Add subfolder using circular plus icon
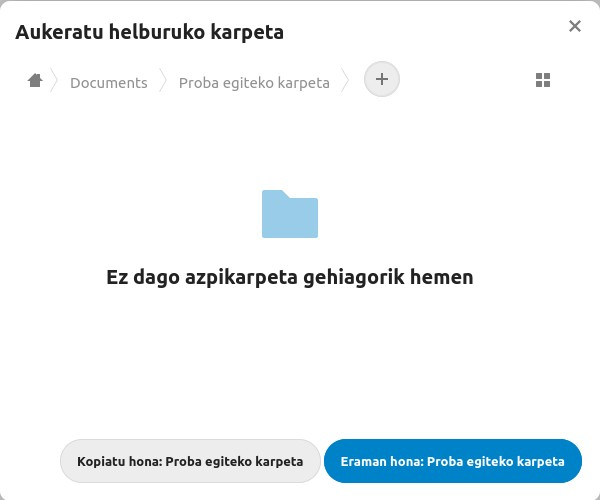This screenshot has width=600, height=500. tap(381, 80)
